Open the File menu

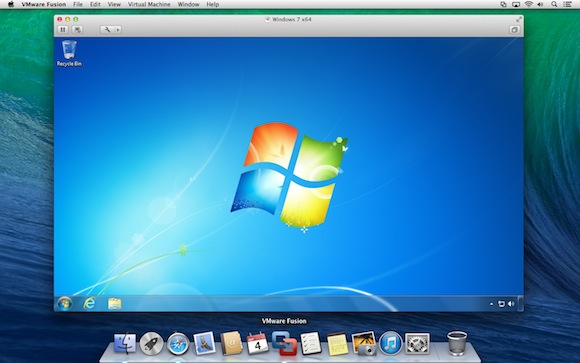click(78, 4)
